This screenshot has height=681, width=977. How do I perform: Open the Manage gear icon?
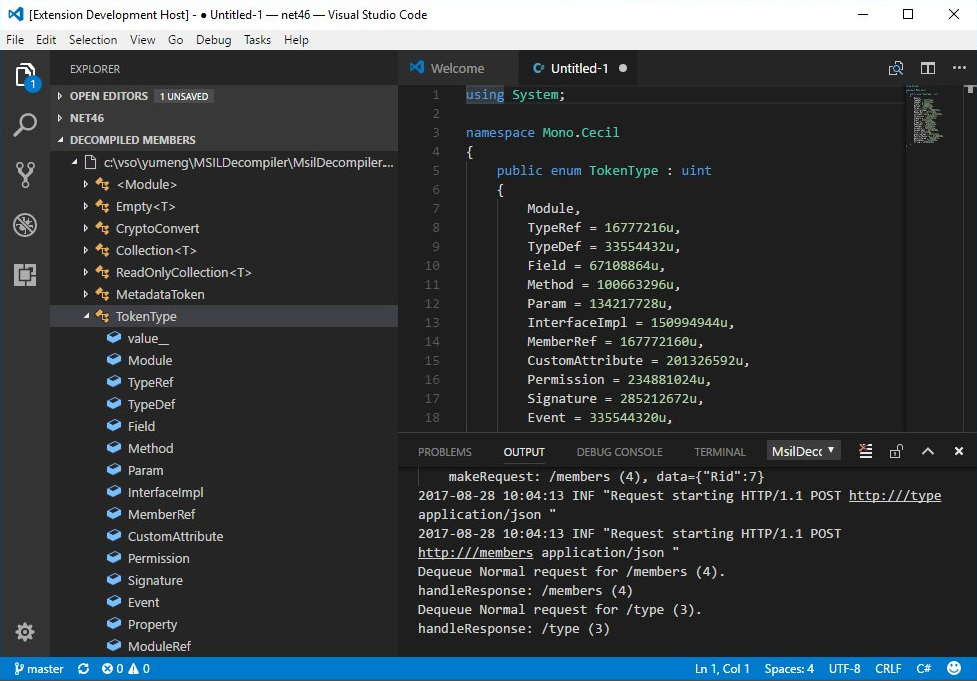(25, 632)
